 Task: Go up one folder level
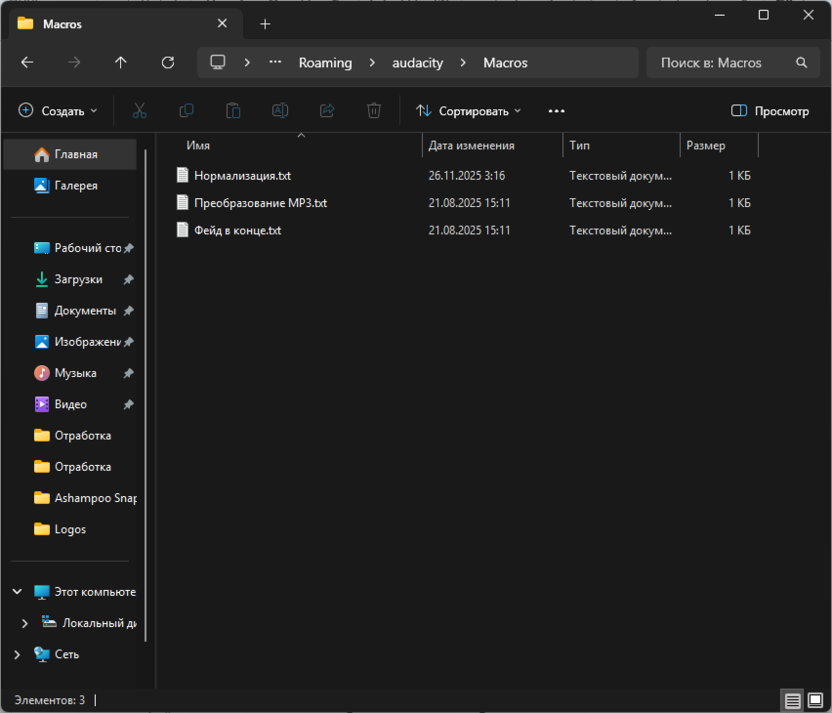tap(121, 62)
